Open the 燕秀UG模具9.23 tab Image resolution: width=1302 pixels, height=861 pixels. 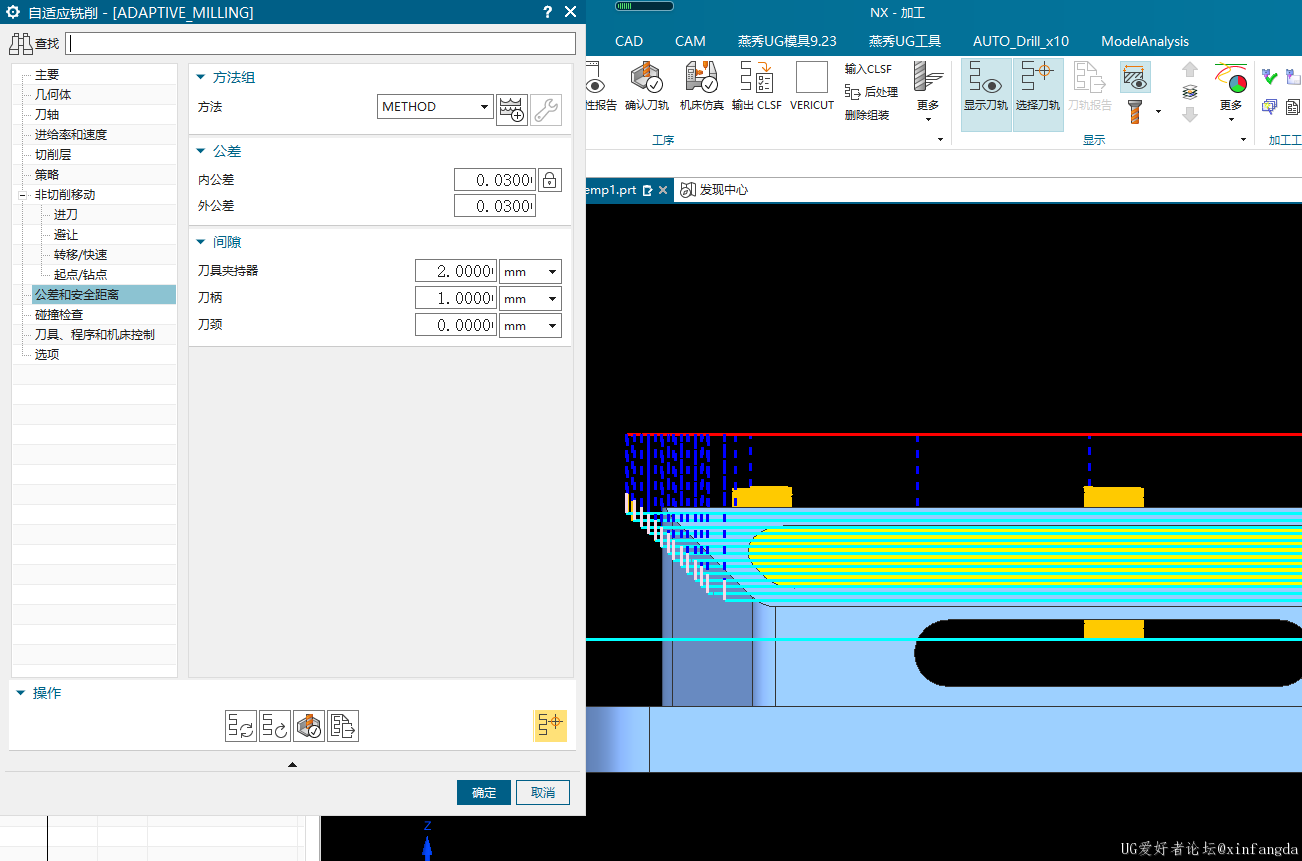click(x=787, y=41)
